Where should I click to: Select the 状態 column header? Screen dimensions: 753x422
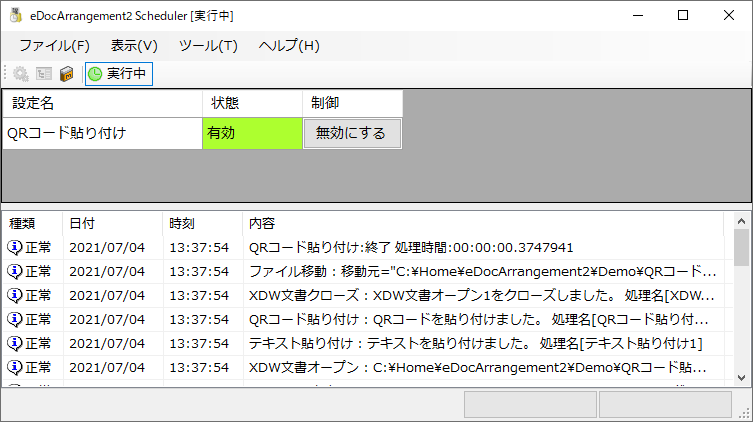(x=252, y=103)
